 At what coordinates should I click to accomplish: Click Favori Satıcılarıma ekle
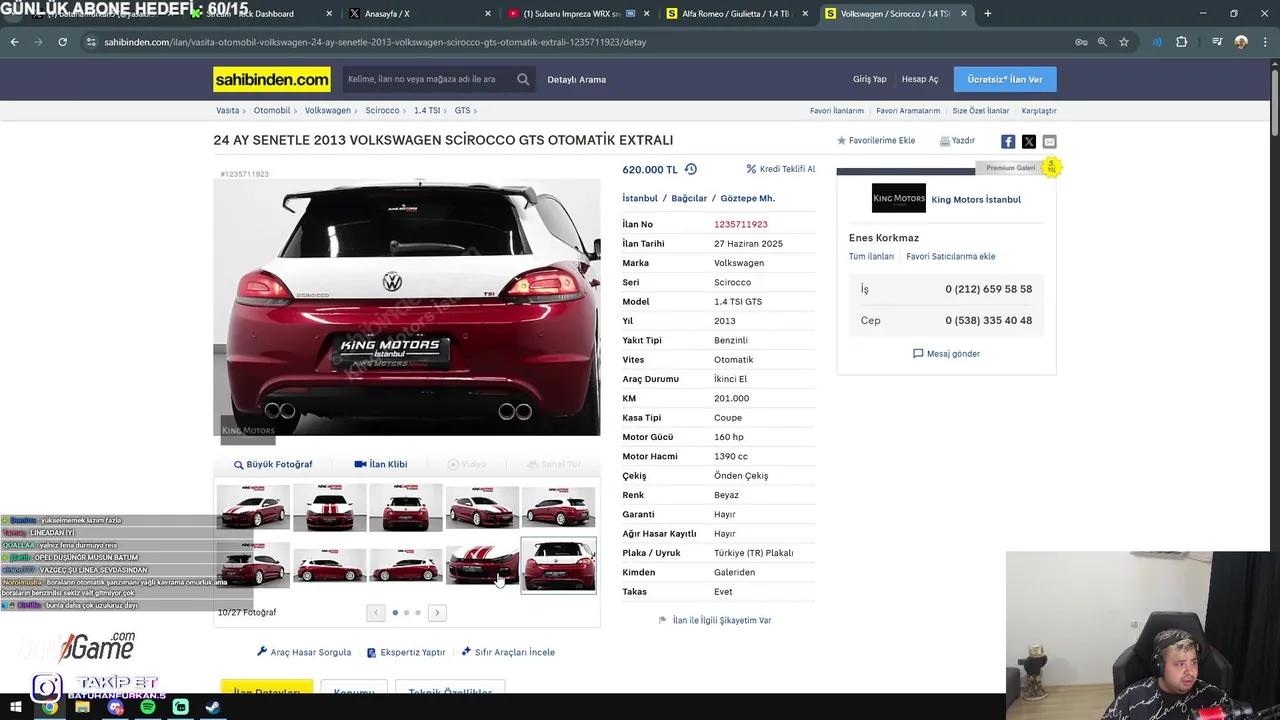tap(951, 257)
